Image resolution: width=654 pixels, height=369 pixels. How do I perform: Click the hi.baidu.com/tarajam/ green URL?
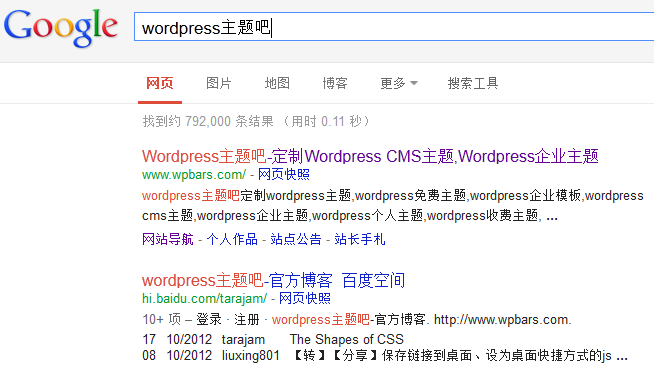tap(204, 299)
